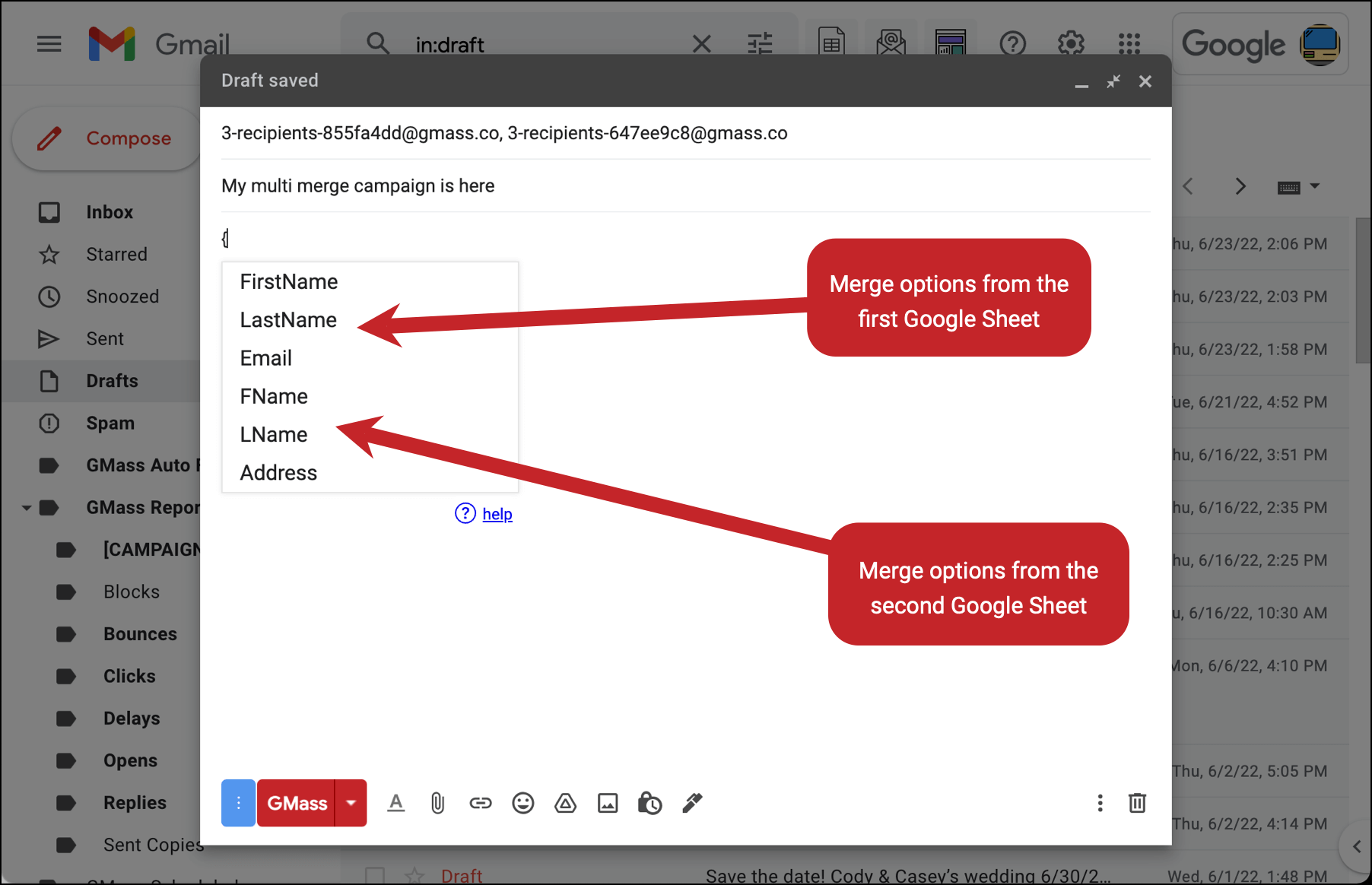Select LName merge field

click(370, 434)
